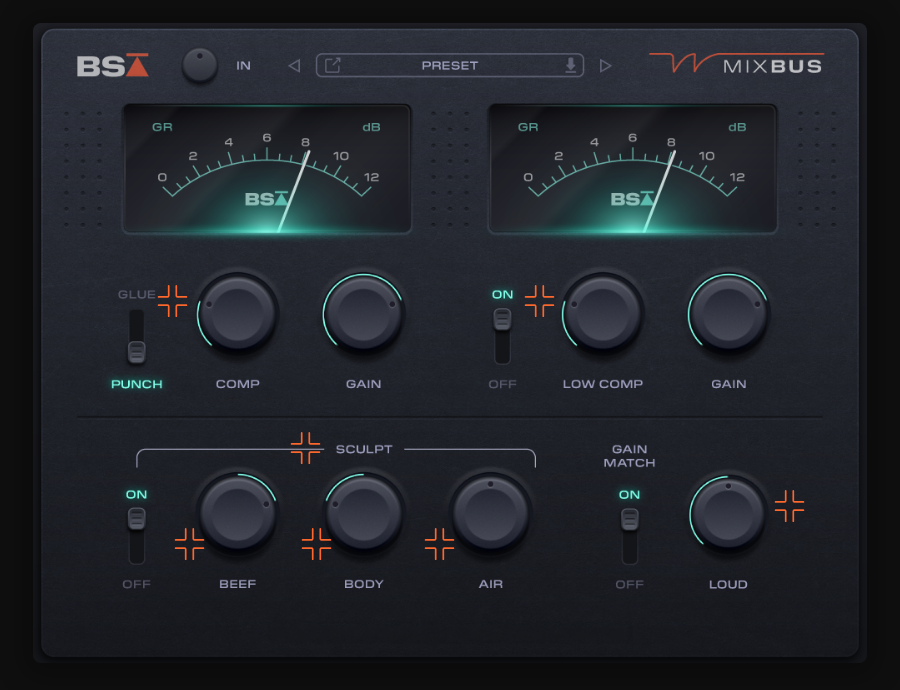Viewport: 900px width, 690px height.
Task: Click the LOUD label
Action: pos(728,585)
